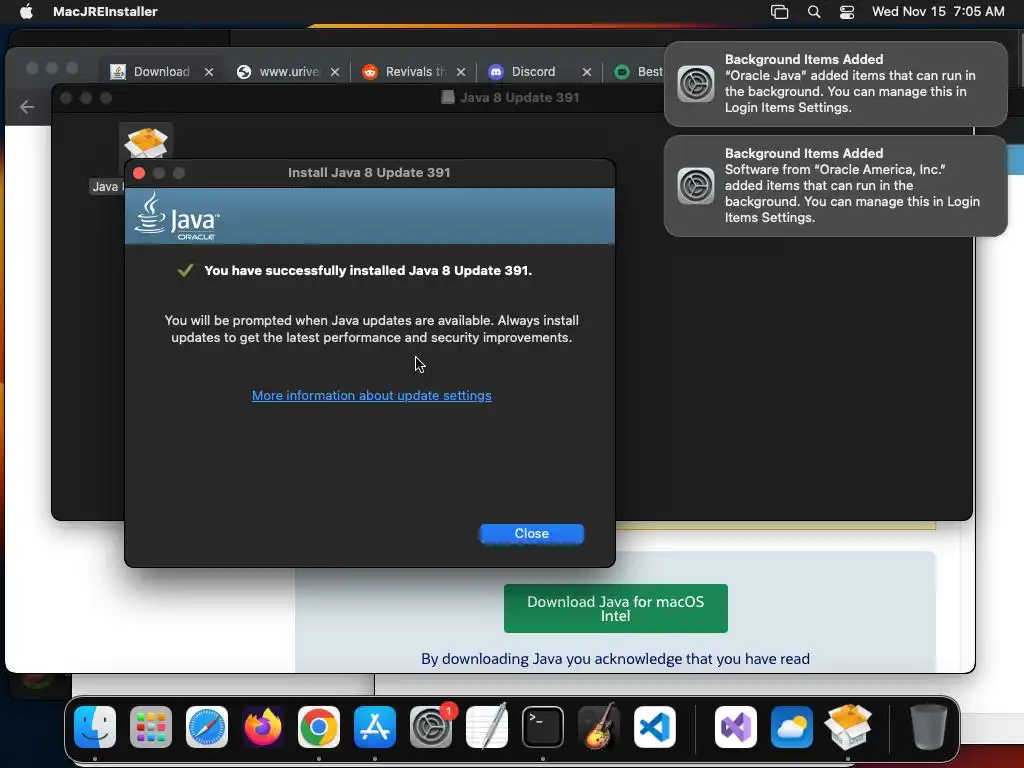The height and width of the screenshot is (768, 1024).
Task: Close the www.urive browser tab
Action: click(335, 72)
